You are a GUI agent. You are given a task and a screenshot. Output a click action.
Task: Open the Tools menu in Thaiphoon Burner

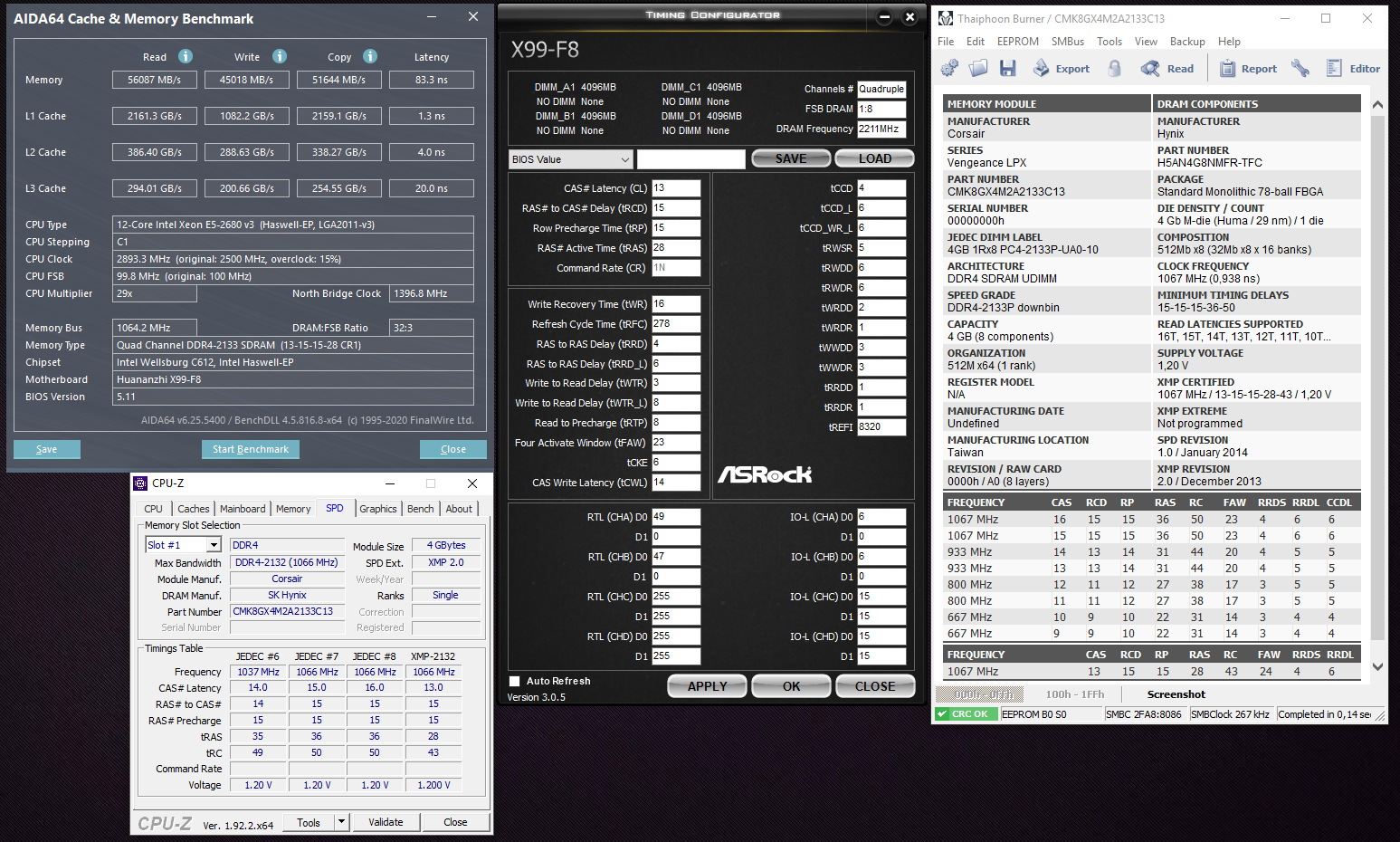point(1110,42)
